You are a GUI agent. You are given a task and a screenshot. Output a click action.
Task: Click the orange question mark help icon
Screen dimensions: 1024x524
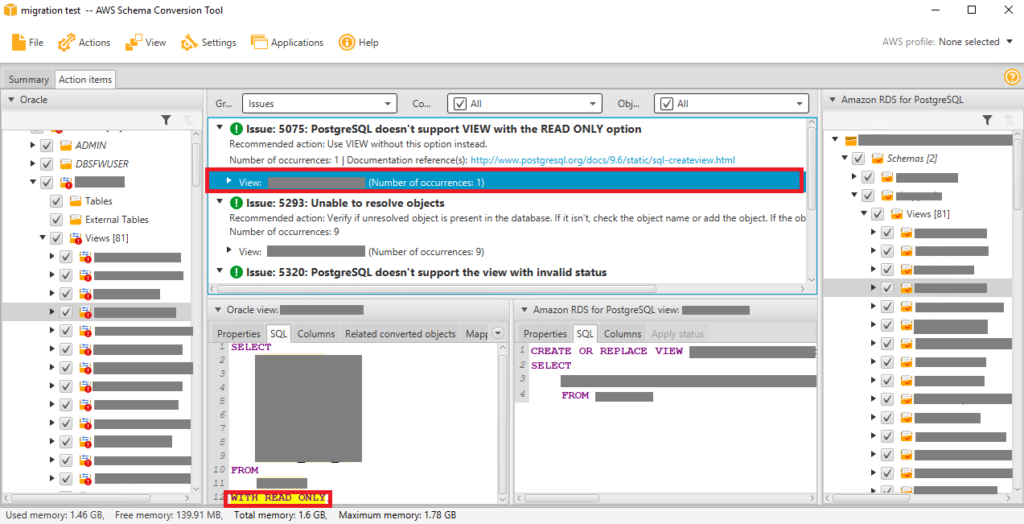1012,77
